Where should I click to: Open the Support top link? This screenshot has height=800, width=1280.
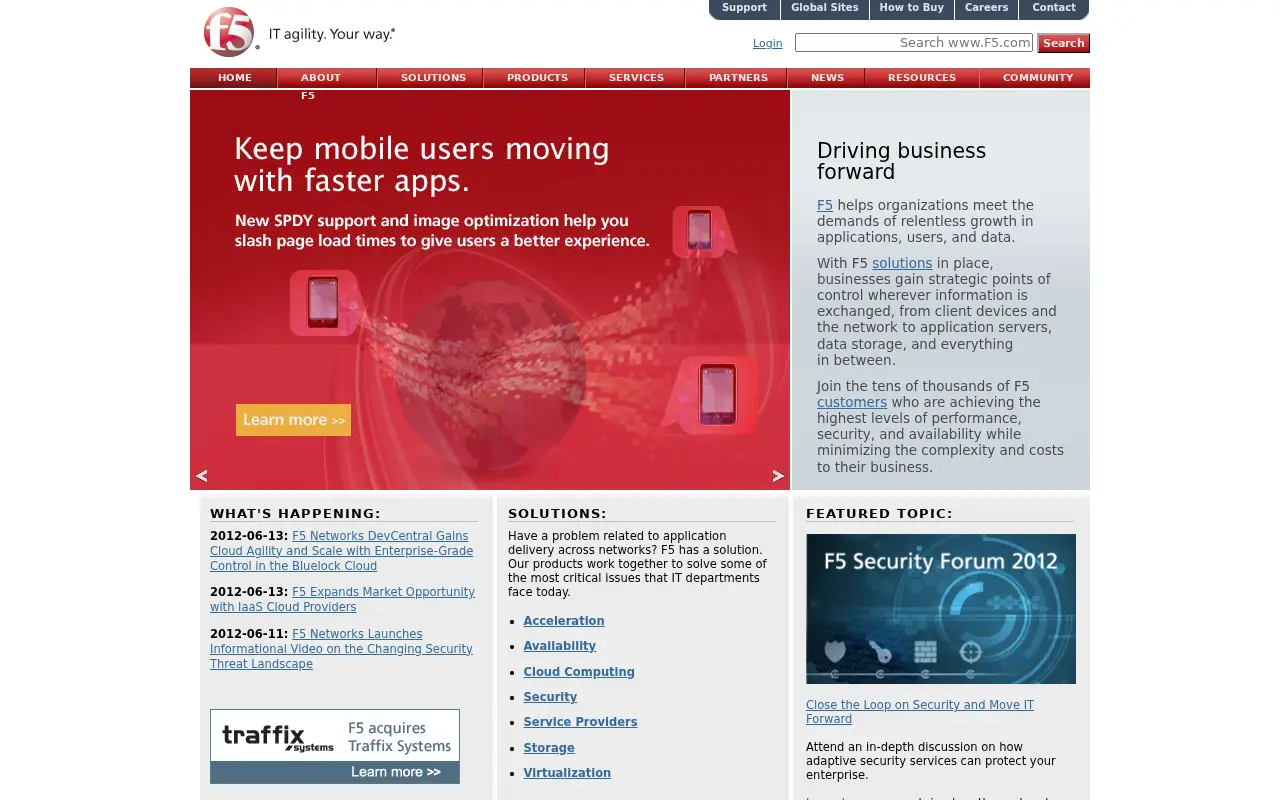tap(744, 8)
